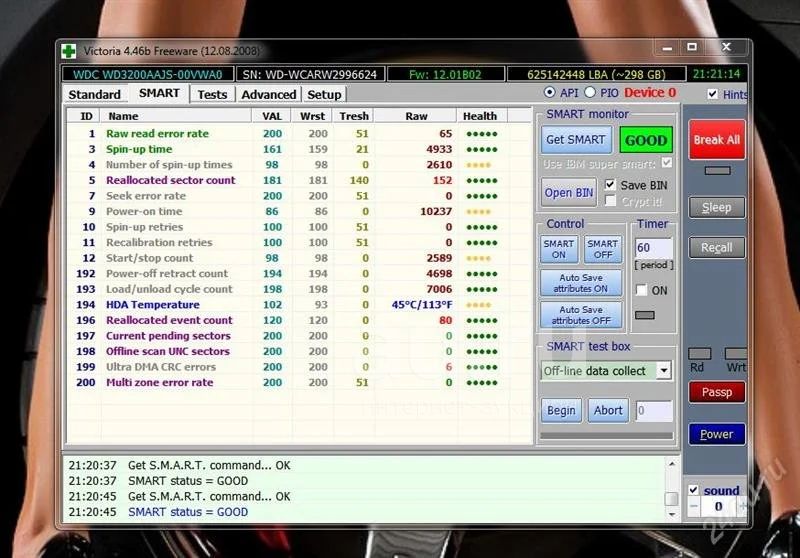Click the log scrollbar down arrow
The image size is (800, 558).
point(671,514)
